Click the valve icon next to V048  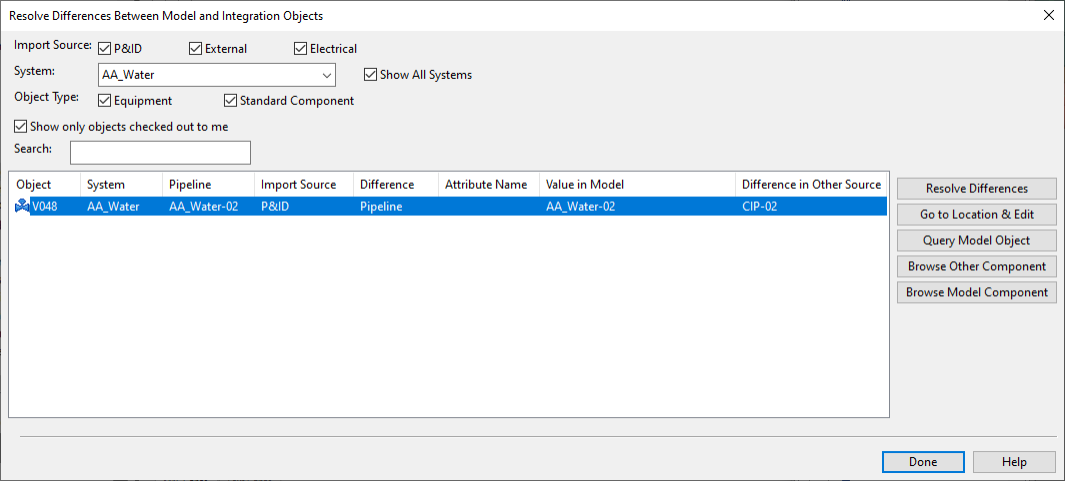click(x=21, y=207)
